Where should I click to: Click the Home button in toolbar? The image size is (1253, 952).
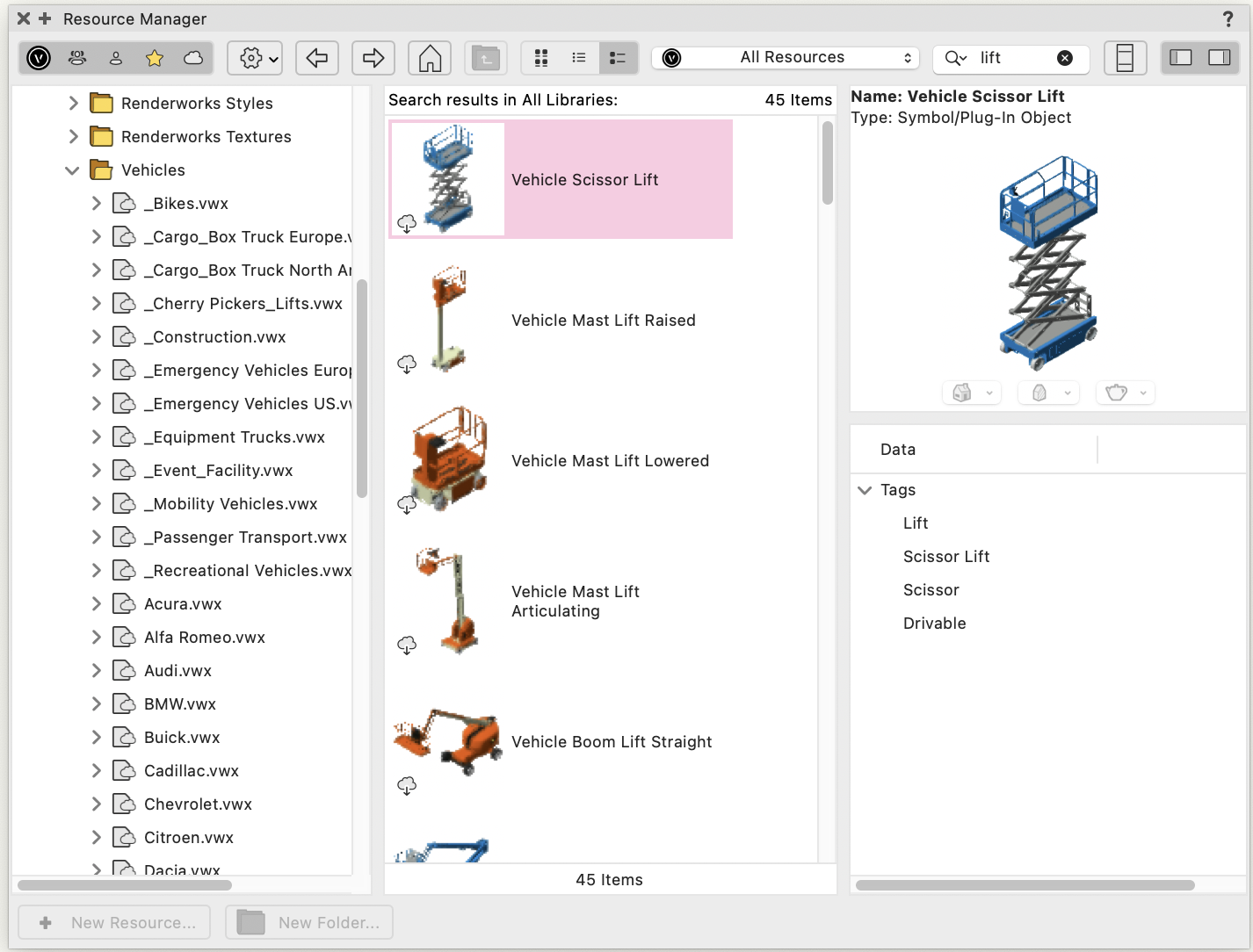[x=430, y=58]
